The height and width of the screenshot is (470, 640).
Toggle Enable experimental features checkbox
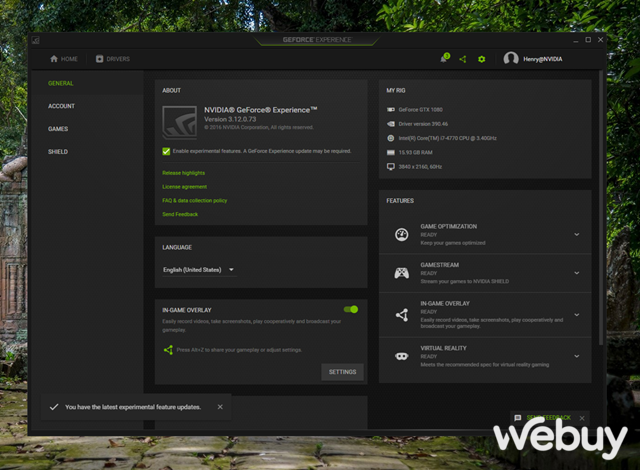[x=166, y=151]
